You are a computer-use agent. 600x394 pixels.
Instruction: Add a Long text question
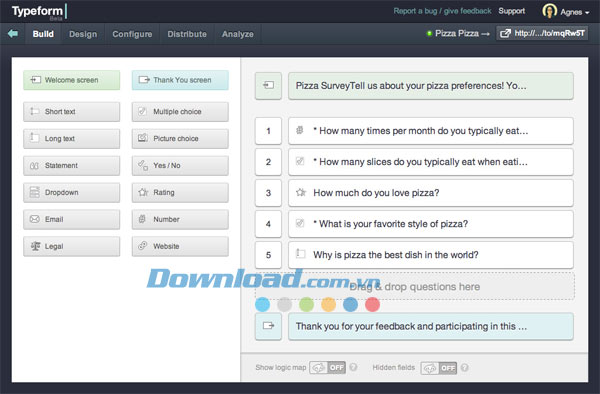72,138
